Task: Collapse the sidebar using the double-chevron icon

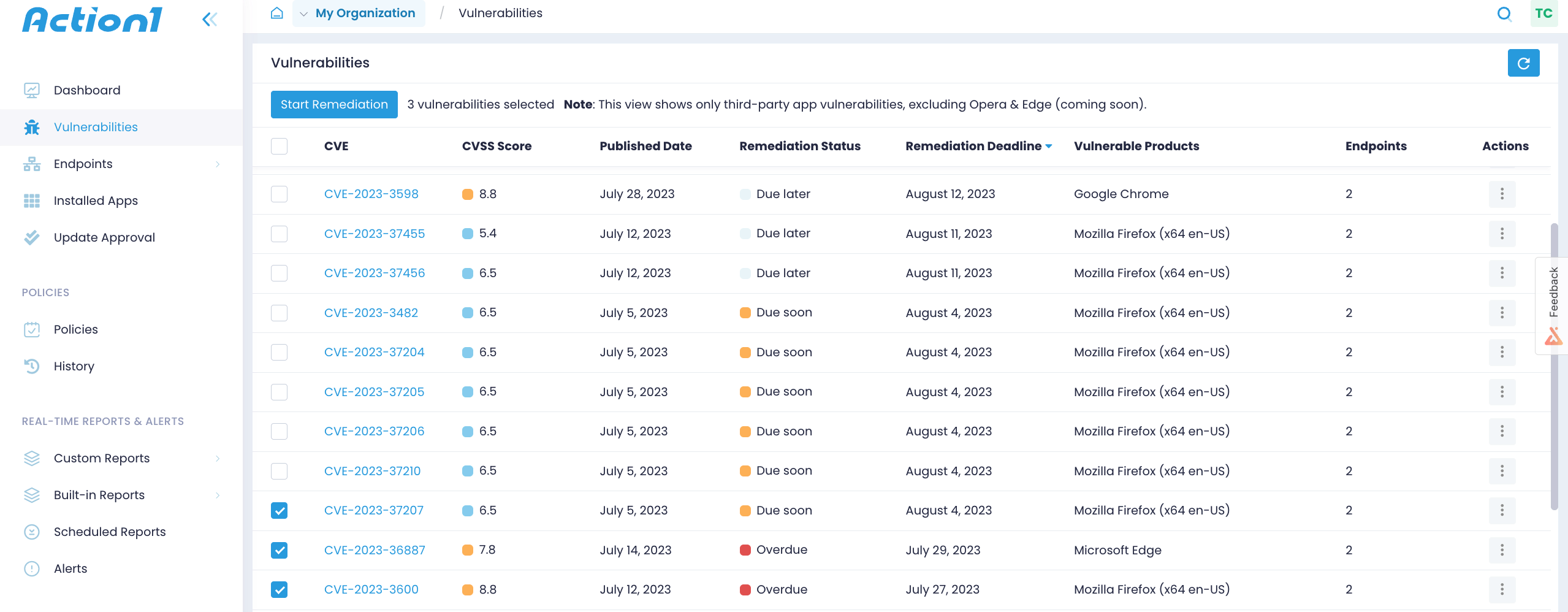Action: (x=210, y=19)
